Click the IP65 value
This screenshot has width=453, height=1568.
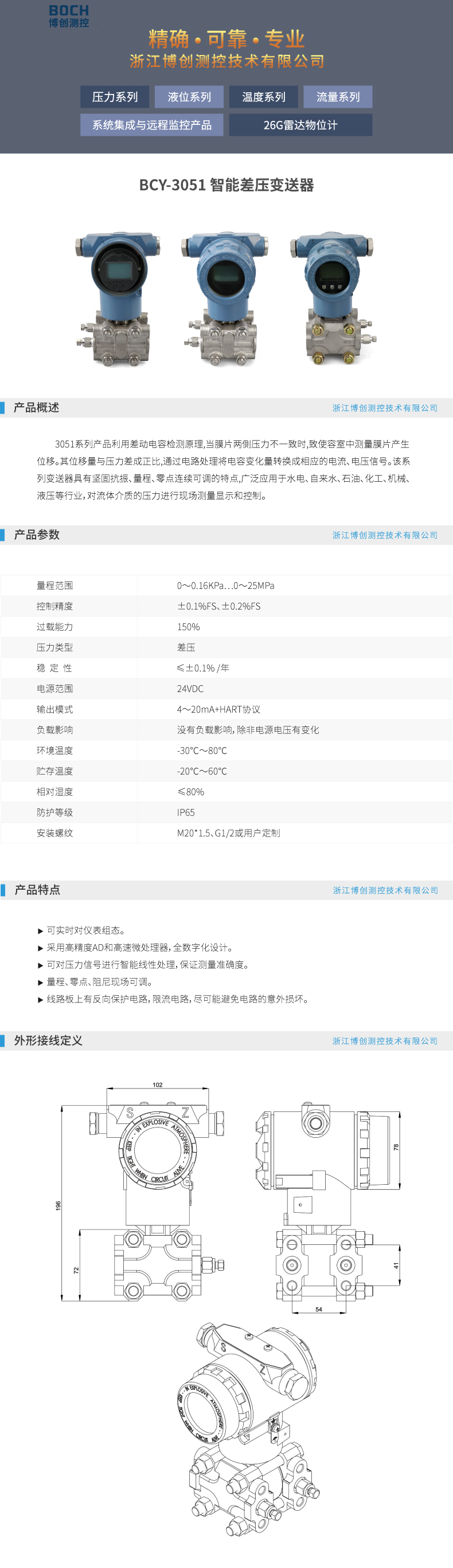[x=186, y=812]
